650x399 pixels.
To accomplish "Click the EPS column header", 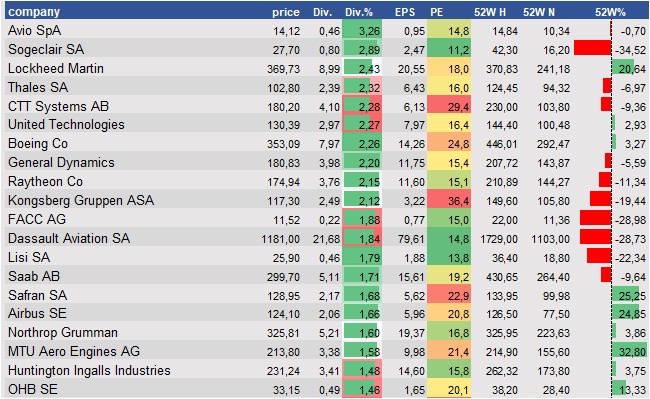I will click(405, 12).
